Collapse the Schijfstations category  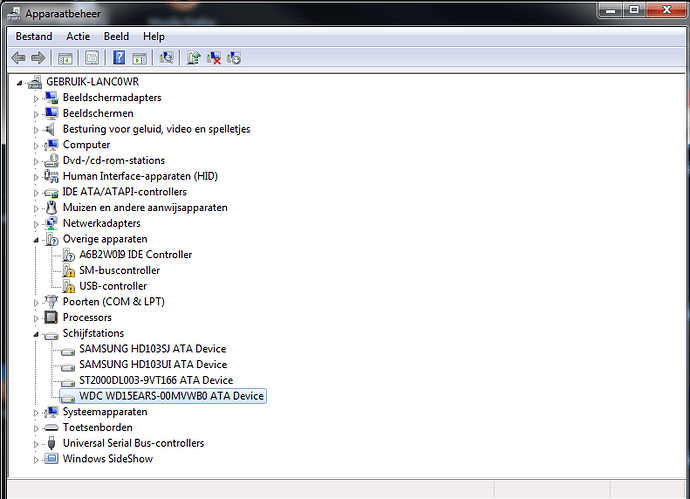[36, 334]
